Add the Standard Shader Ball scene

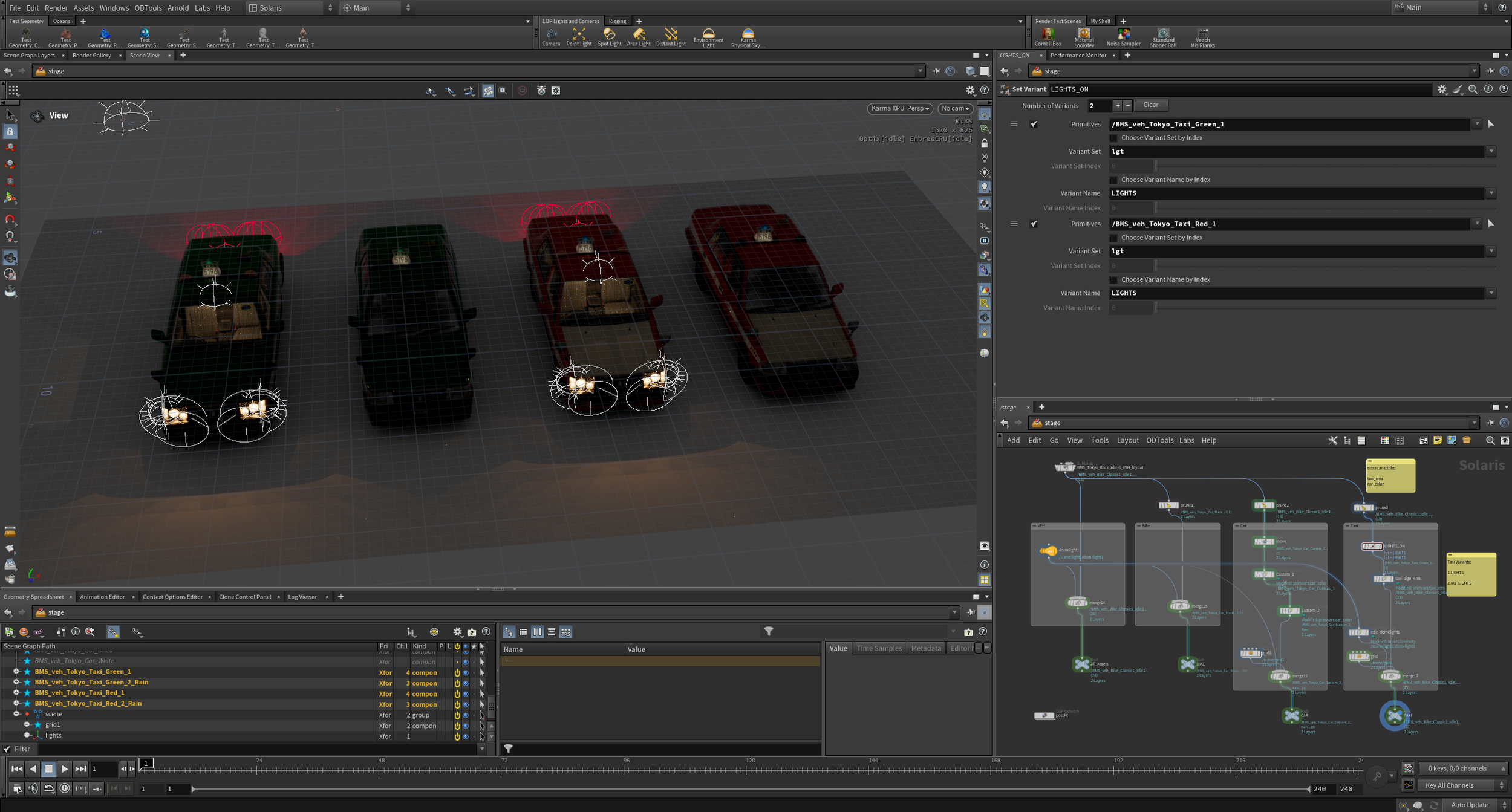tap(1163, 38)
